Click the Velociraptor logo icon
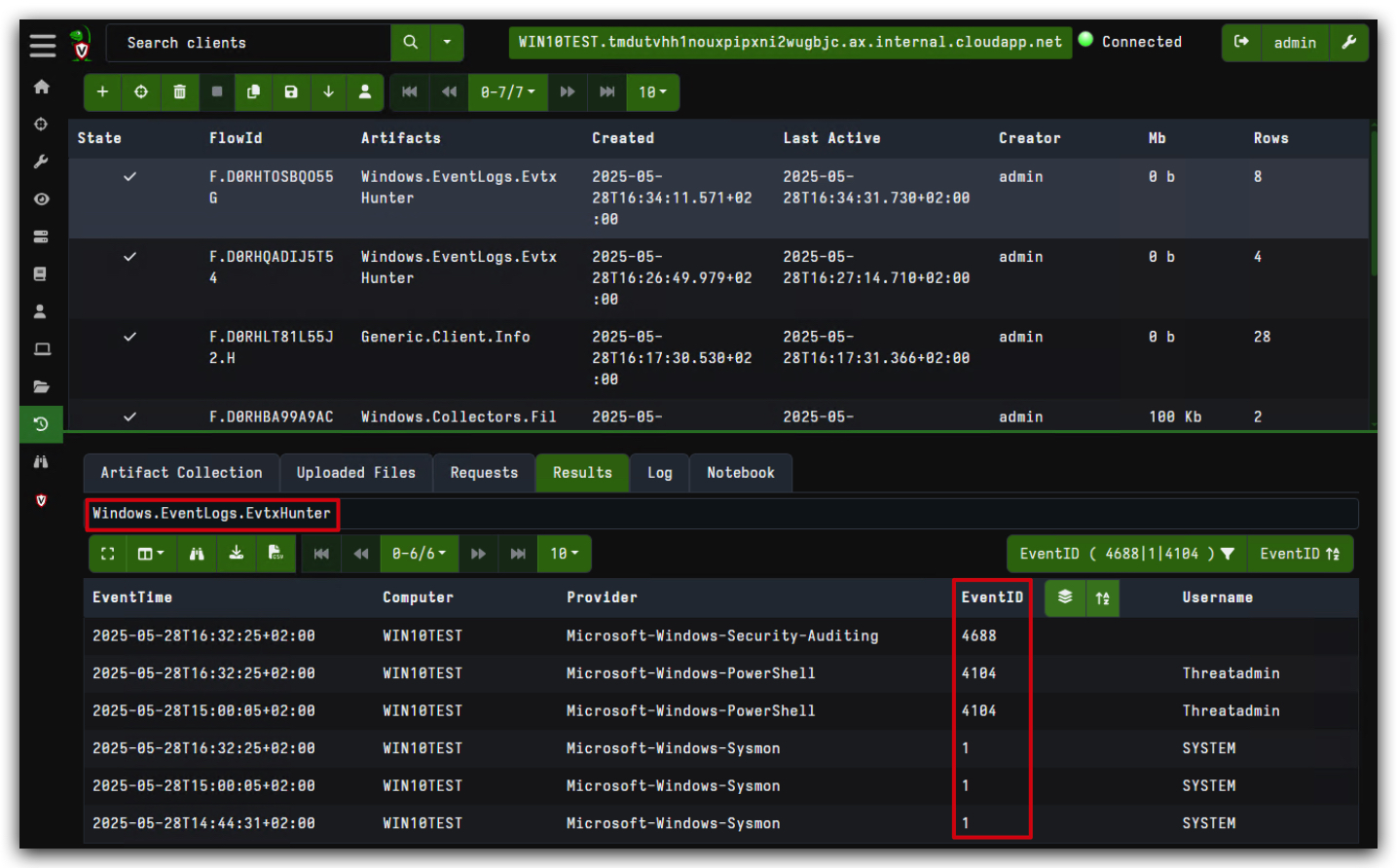This screenshot has width=1397, height=868. tap(81, 44)
